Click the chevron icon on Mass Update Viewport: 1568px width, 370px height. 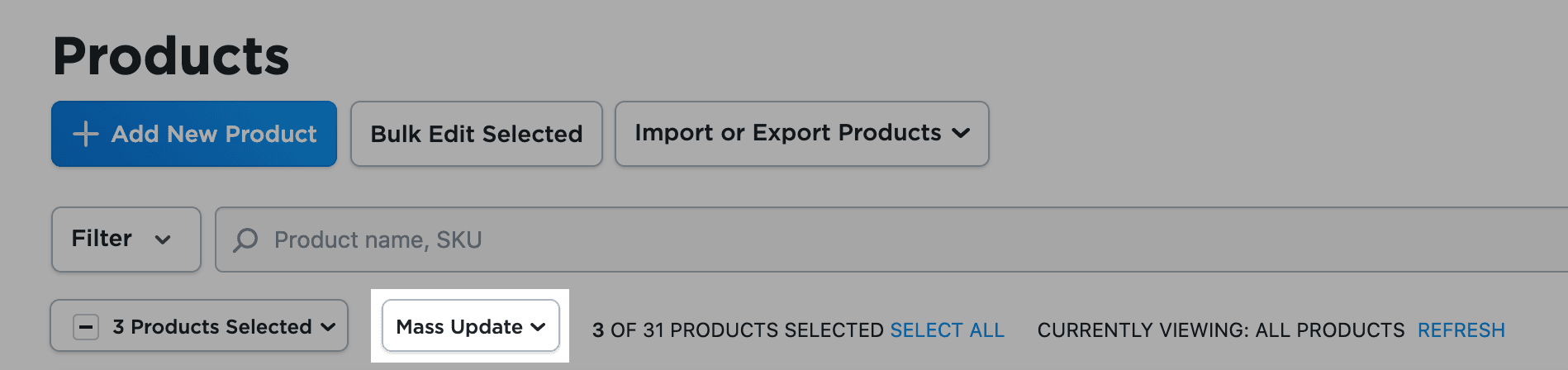tap(539, 327)
